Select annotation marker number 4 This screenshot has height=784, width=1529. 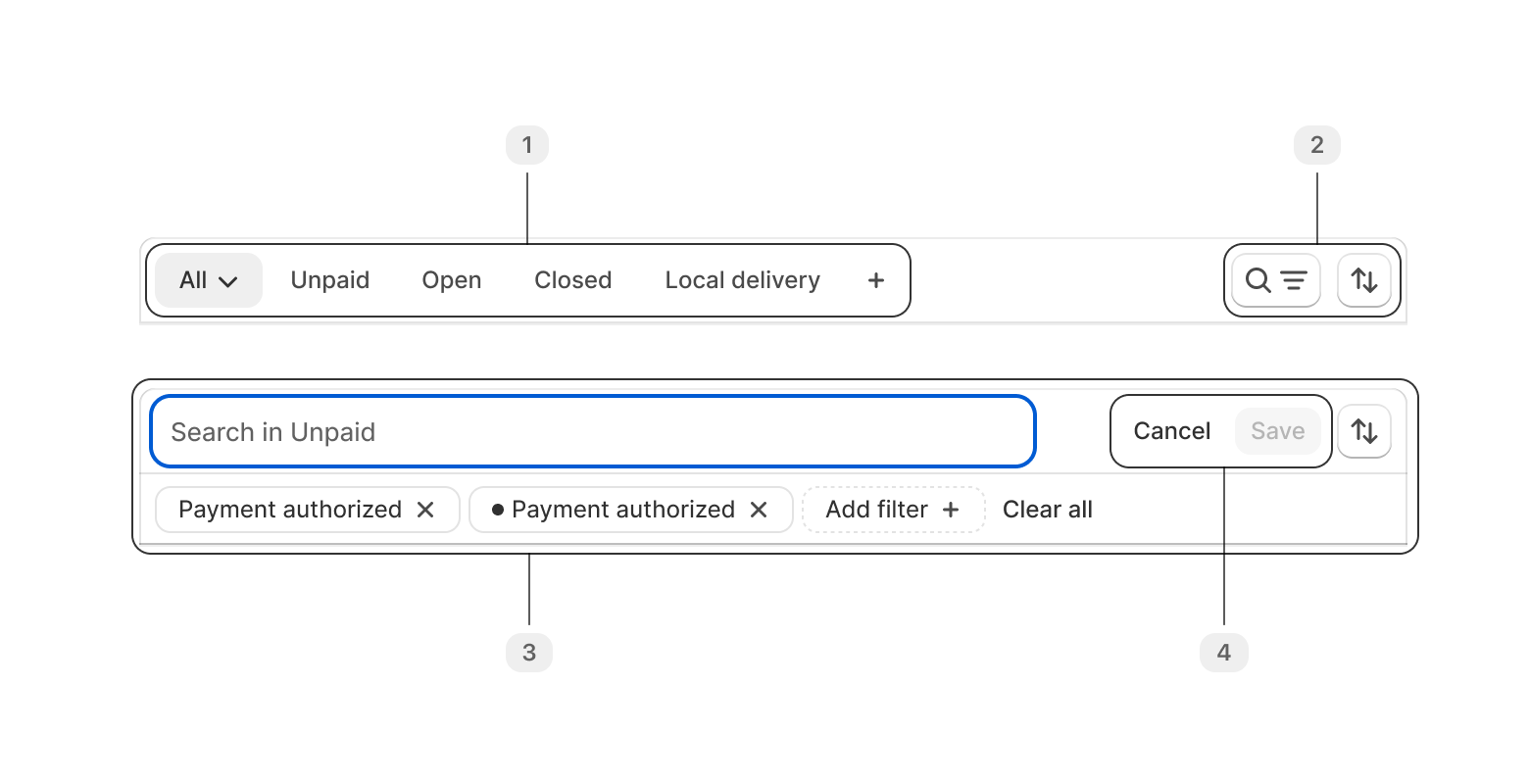[1224, 653]
